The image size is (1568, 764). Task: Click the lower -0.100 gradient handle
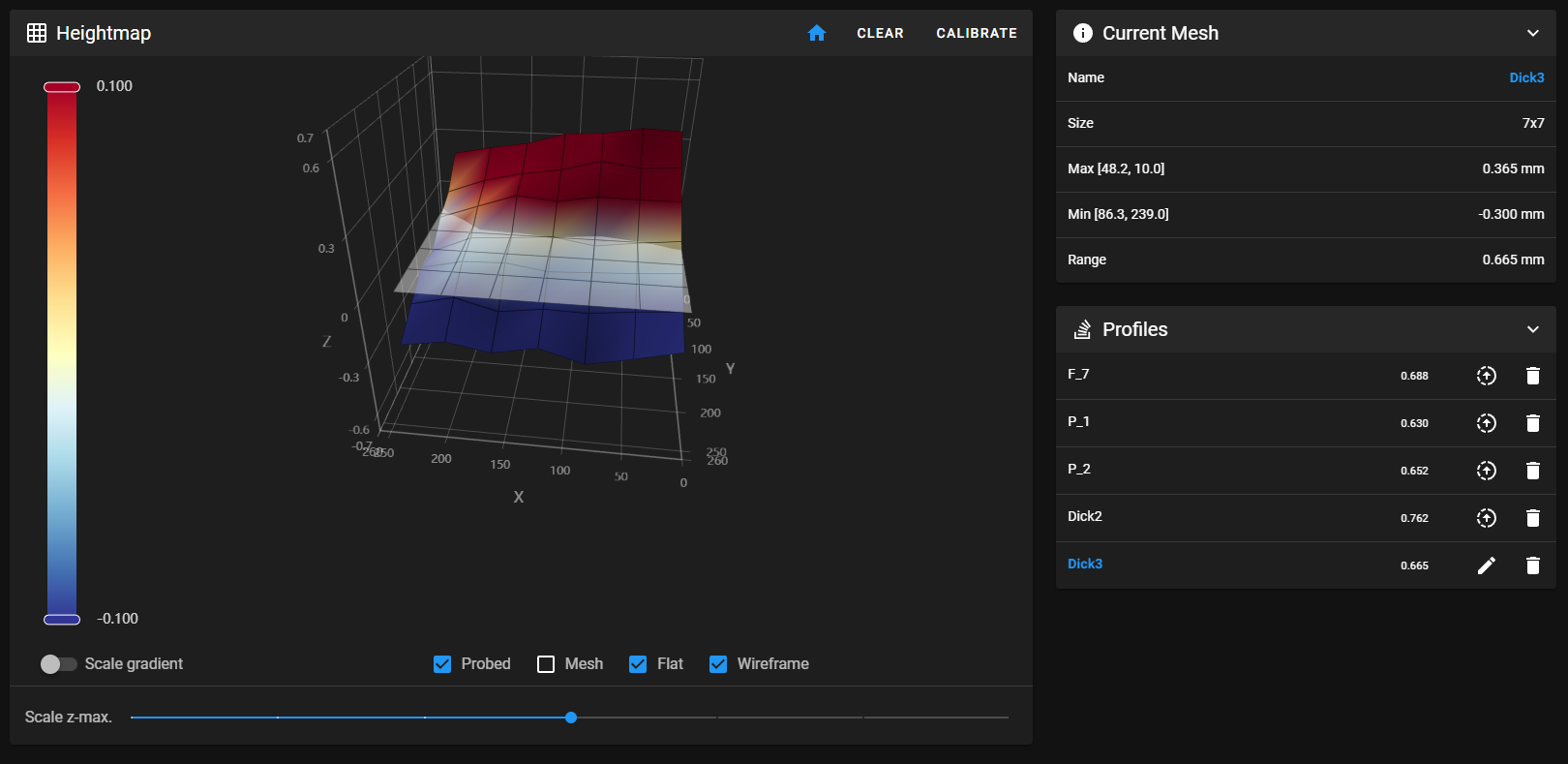pyautogui.click(x=62, y=620)
